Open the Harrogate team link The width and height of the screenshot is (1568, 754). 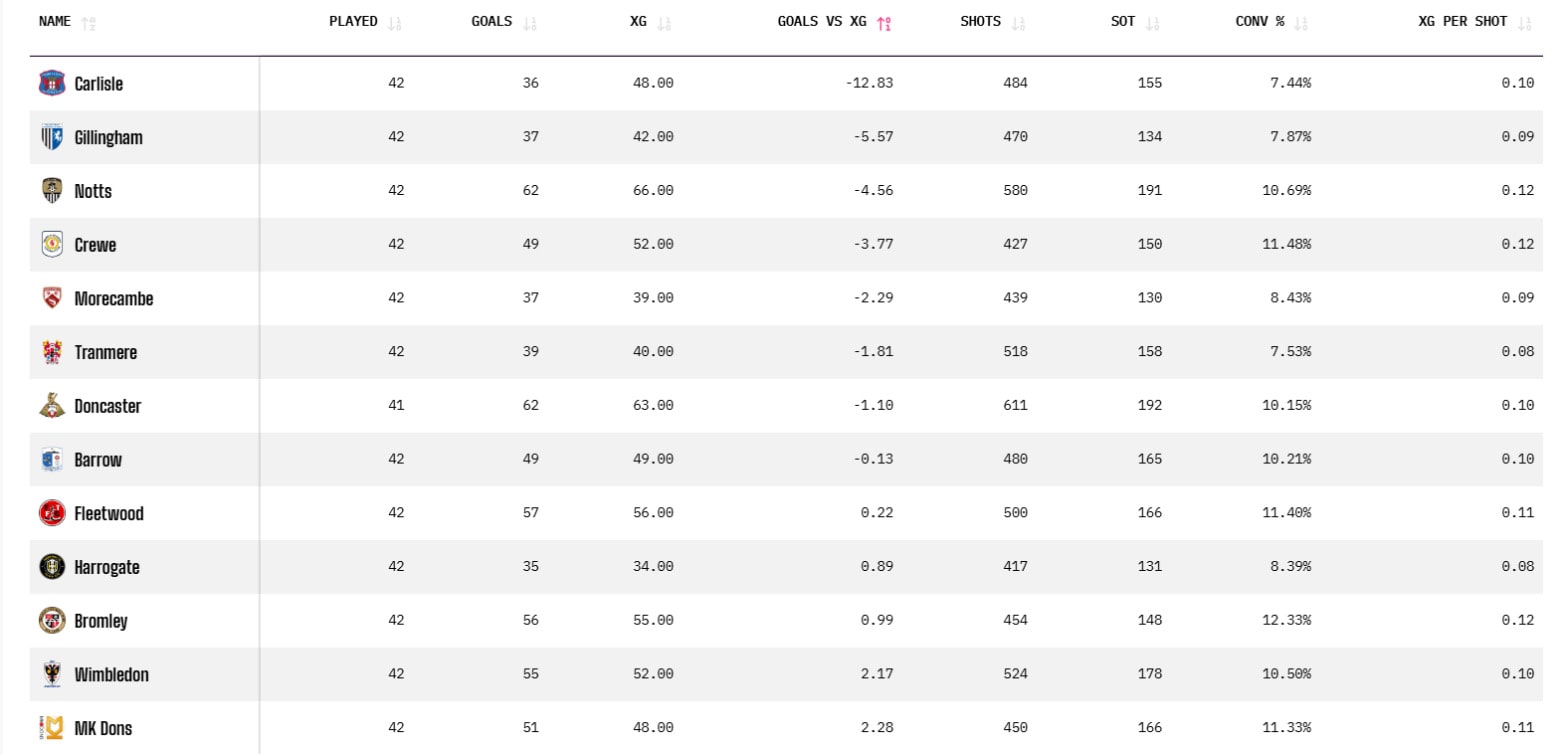(x=107, y=567)
